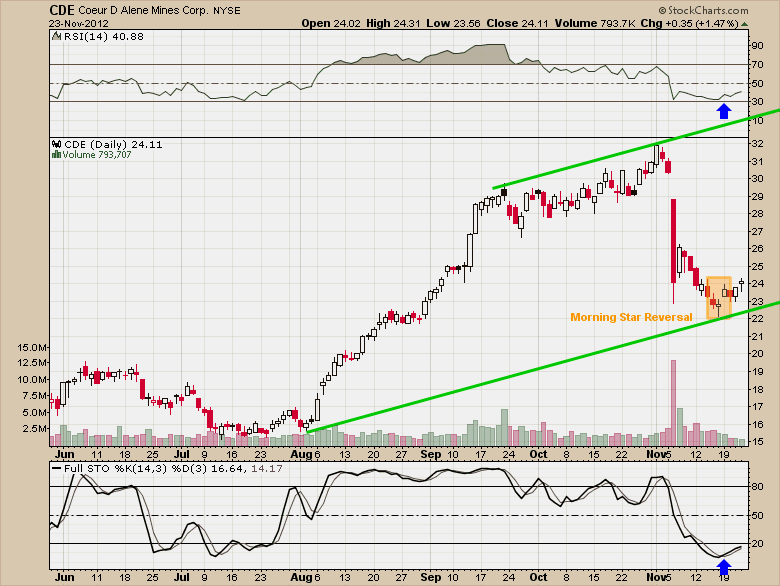780x586 pixels.
Task: Click the StockCharts.com copyright label
Action: pyautogui.click(x=703, y=10)
